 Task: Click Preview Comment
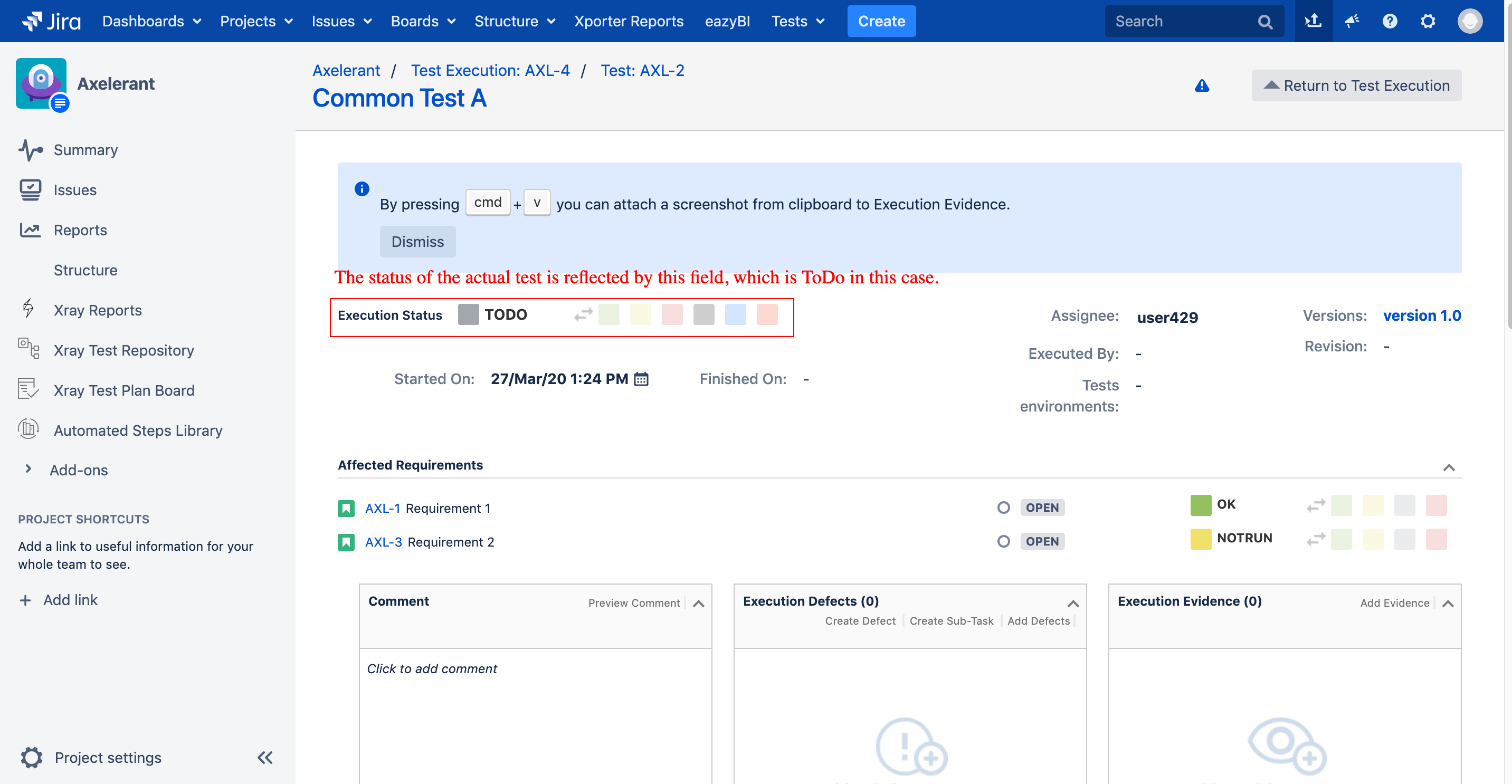point(633,603)
